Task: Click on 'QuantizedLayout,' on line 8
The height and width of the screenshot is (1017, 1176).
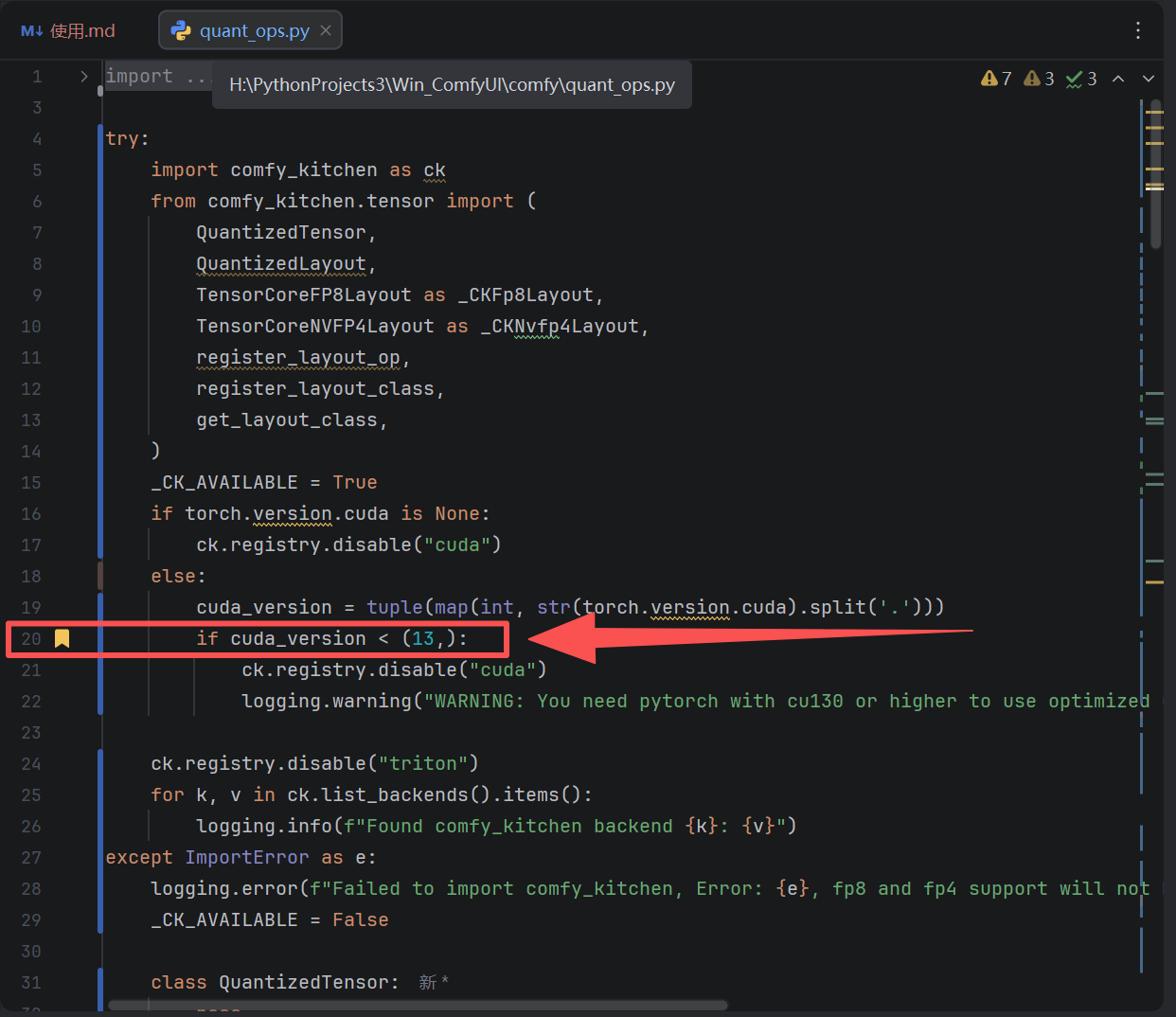Action: coord(286,263)
